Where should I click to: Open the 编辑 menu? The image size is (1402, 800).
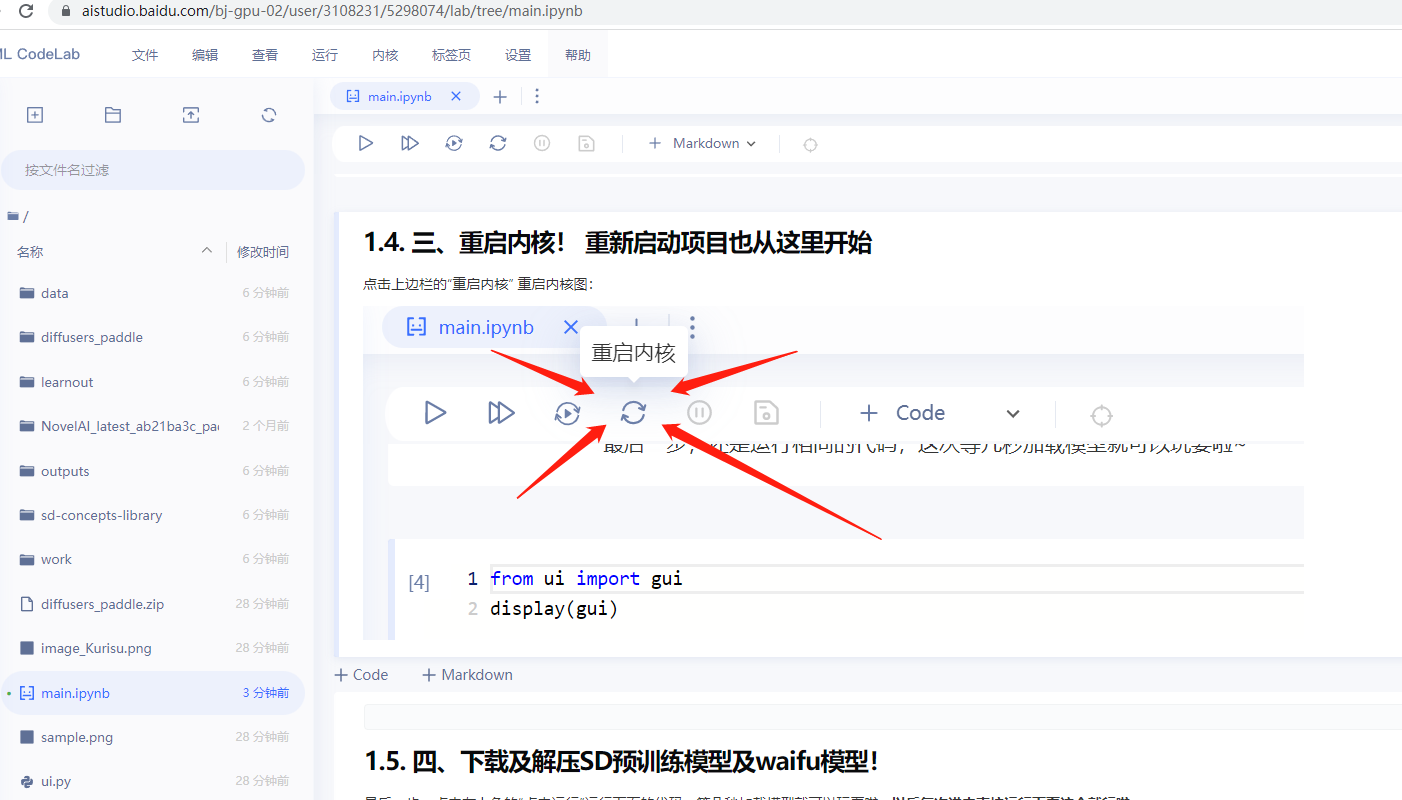tap(205, 55)
